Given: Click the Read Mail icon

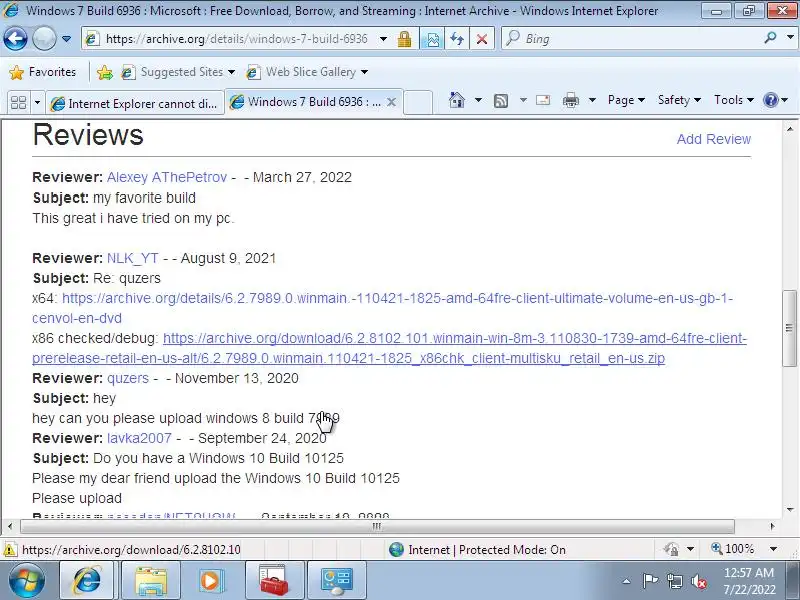Looking at the screenshot, I should point(543,100).
